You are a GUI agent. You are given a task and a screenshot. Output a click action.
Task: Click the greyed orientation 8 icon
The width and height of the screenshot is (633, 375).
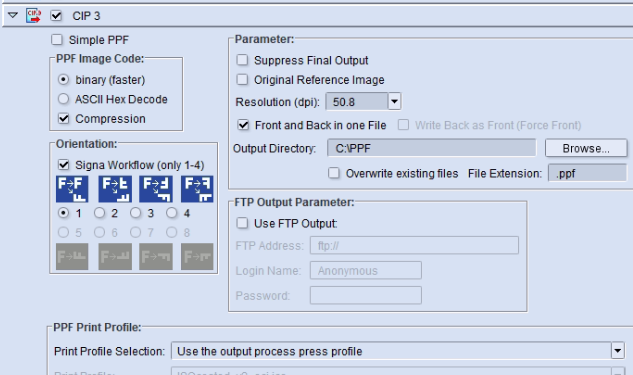point(197,256)
